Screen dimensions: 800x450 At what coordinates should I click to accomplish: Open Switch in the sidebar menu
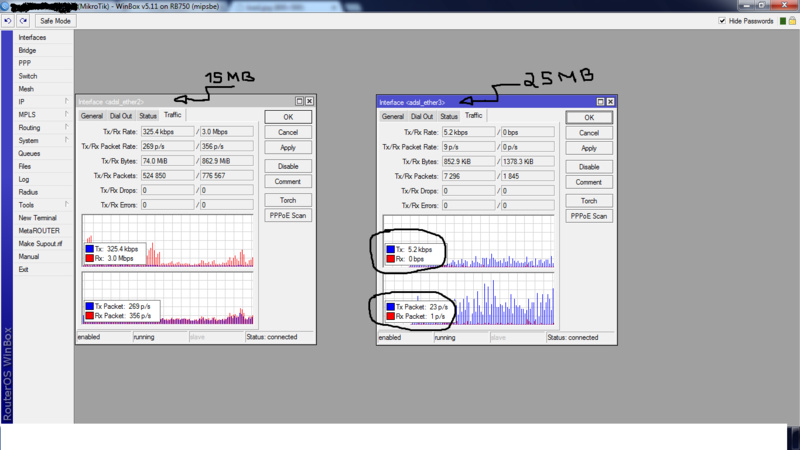28,76
